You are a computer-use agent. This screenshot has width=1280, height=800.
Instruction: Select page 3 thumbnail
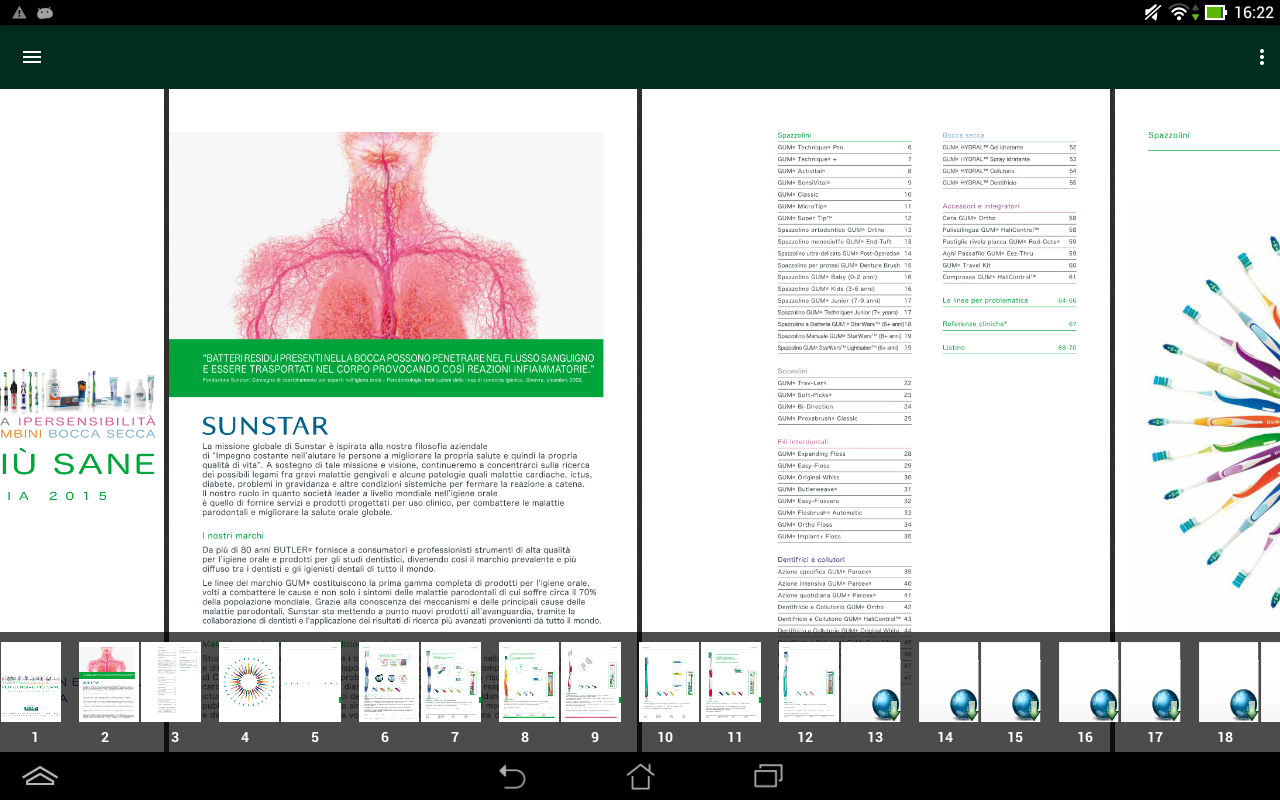171,682
